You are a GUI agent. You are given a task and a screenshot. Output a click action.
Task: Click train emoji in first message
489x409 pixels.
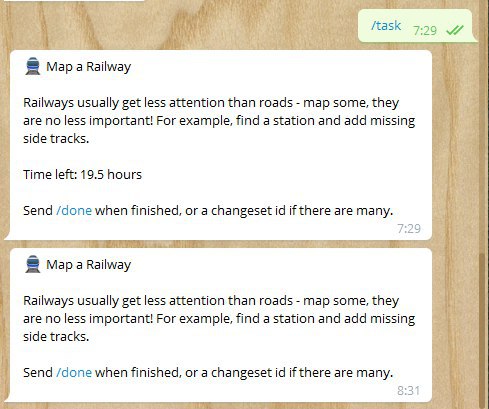[x=33, y=66]
